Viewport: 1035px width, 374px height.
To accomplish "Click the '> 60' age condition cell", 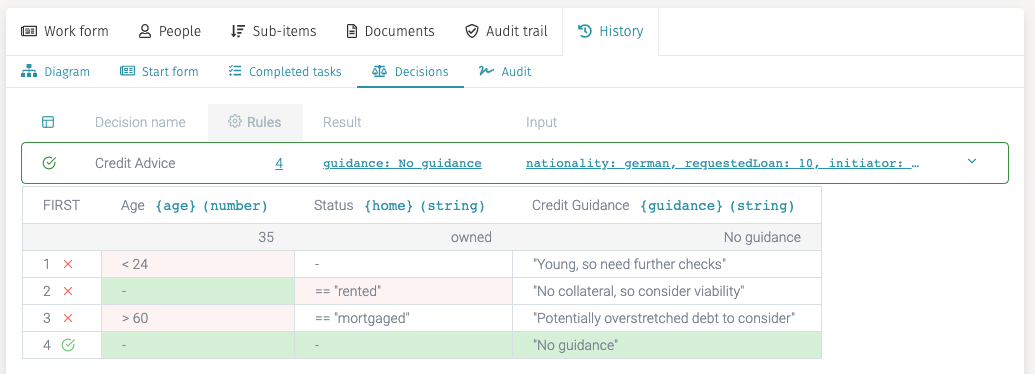I will tap(198, 318).
